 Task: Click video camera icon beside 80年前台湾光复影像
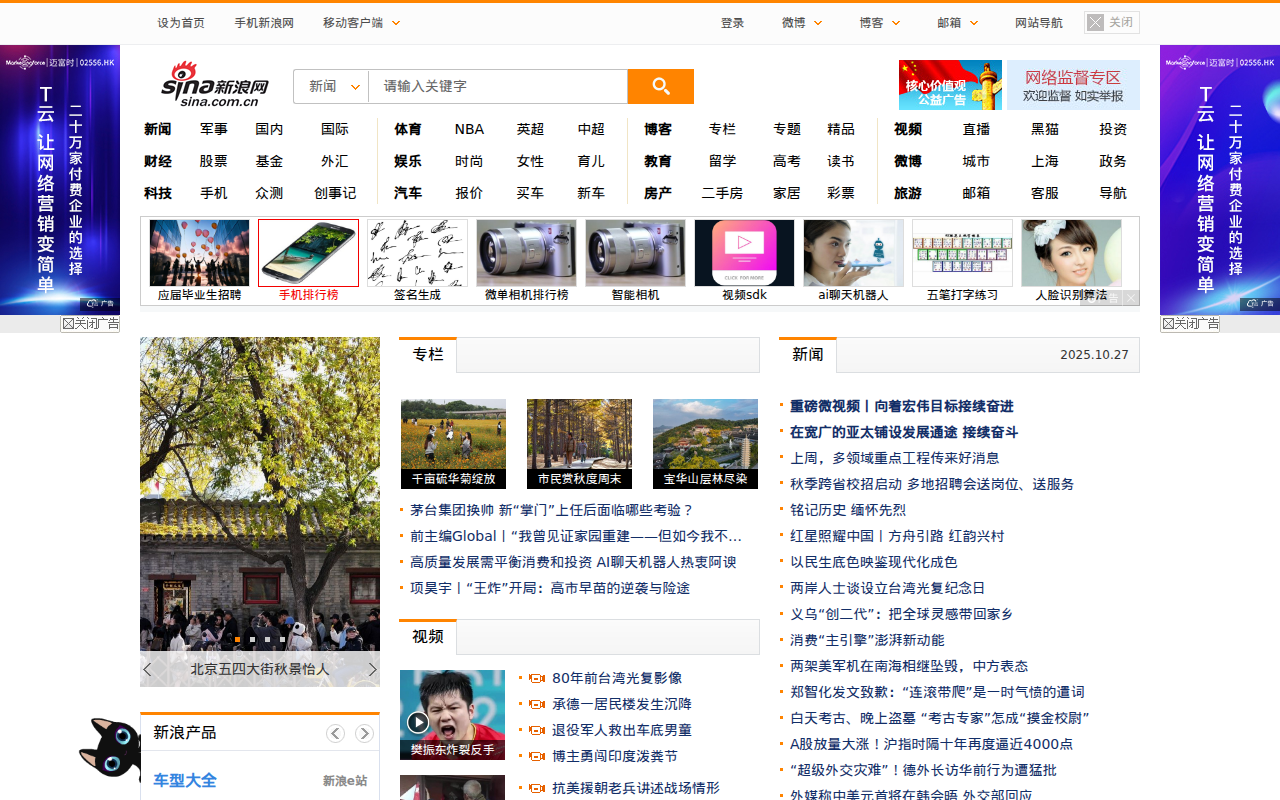538,678
